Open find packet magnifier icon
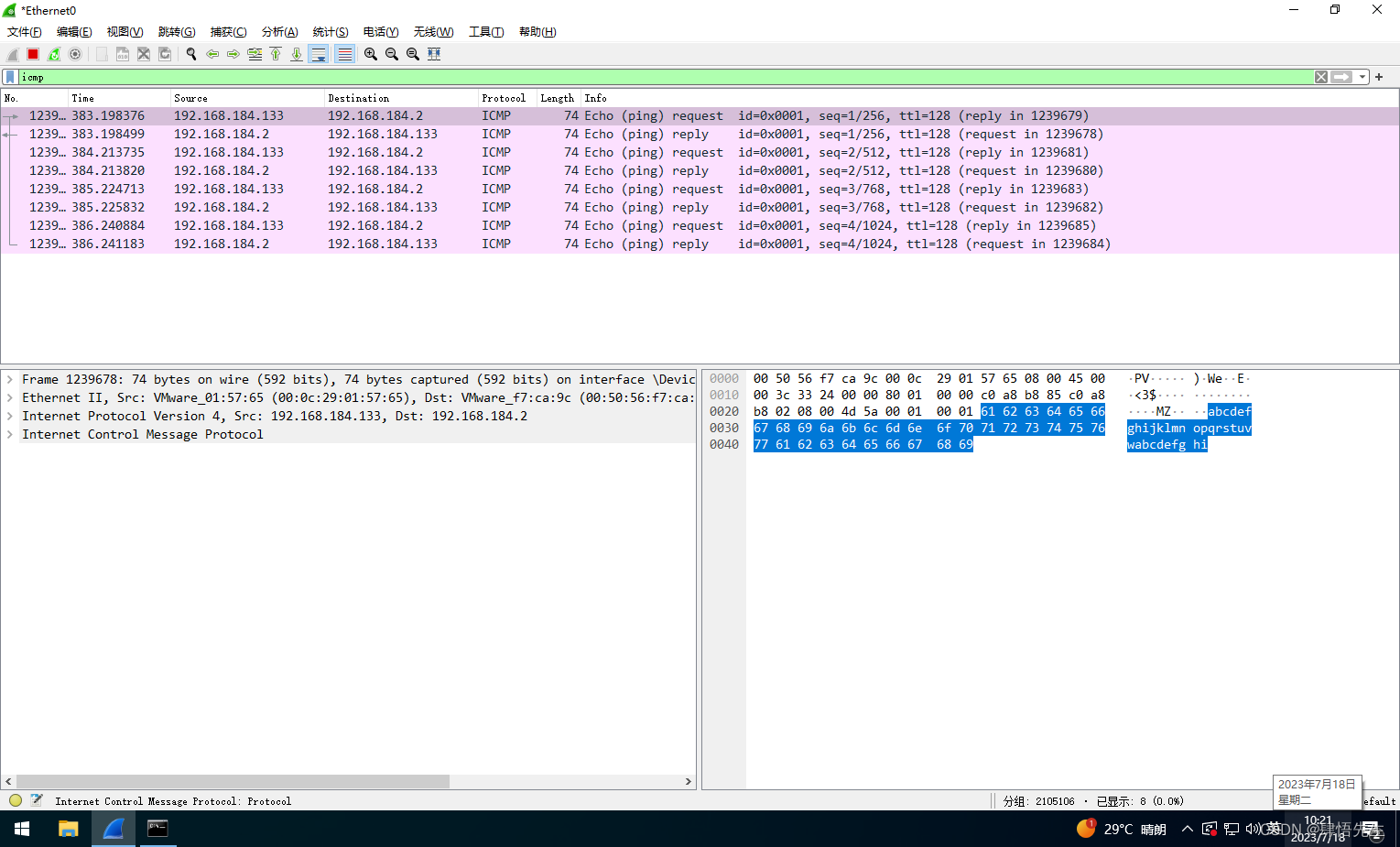The width and height of the screenshot is (1400, 847). tap(191, 54)
